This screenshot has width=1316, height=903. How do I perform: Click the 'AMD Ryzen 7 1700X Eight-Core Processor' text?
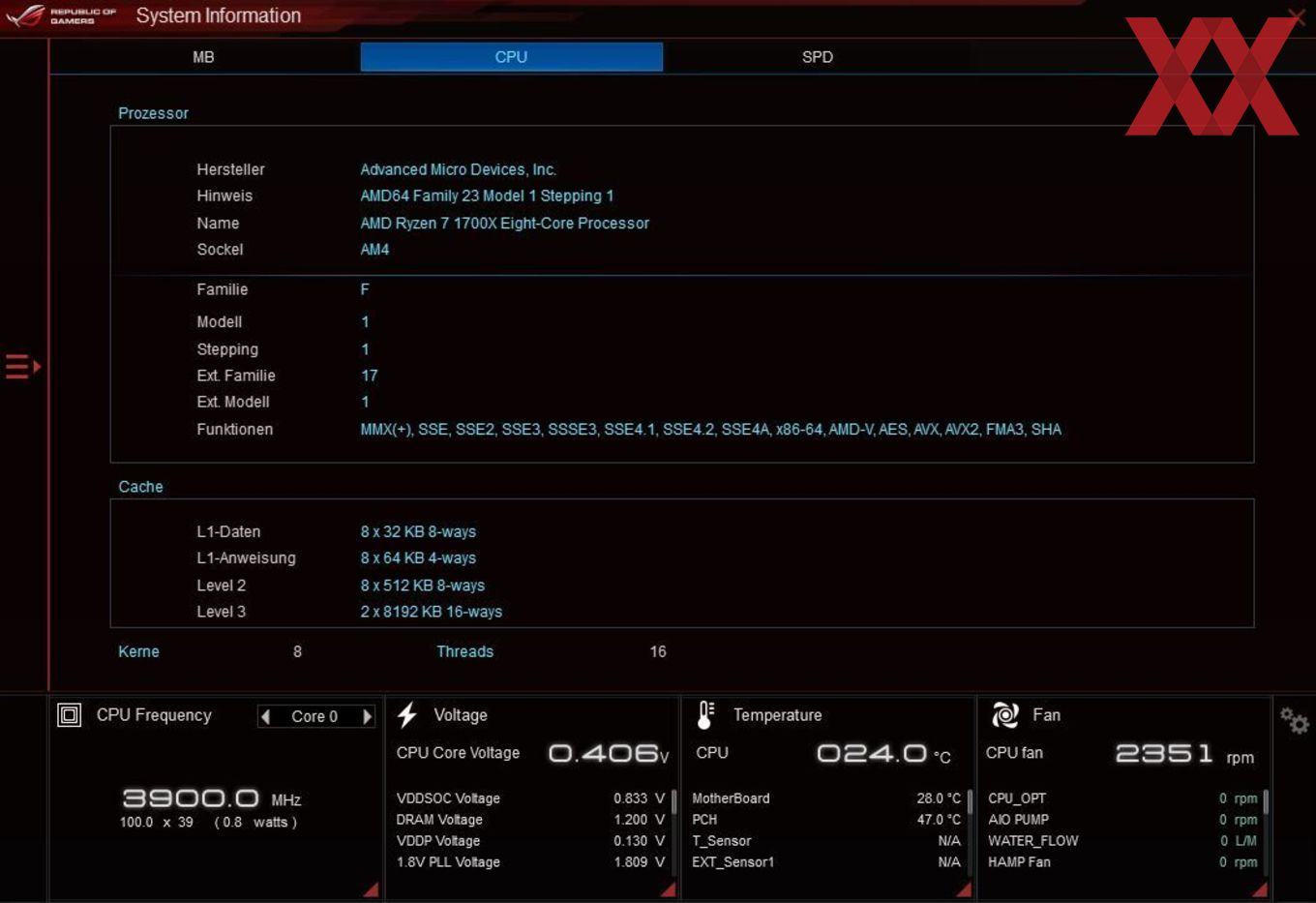[x=504, y=223]
